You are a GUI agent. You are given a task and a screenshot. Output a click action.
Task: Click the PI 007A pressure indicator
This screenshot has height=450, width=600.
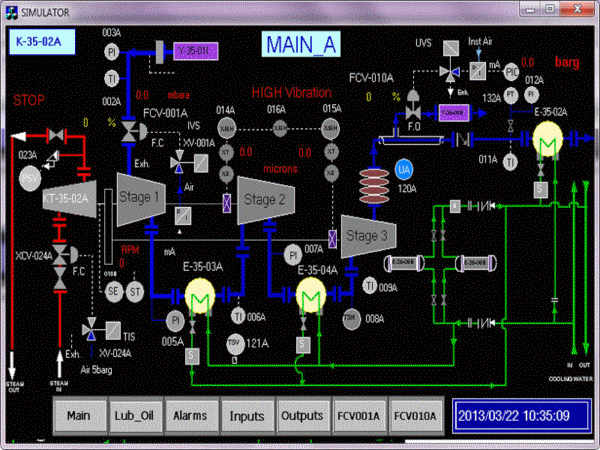[x=293, y=255]
